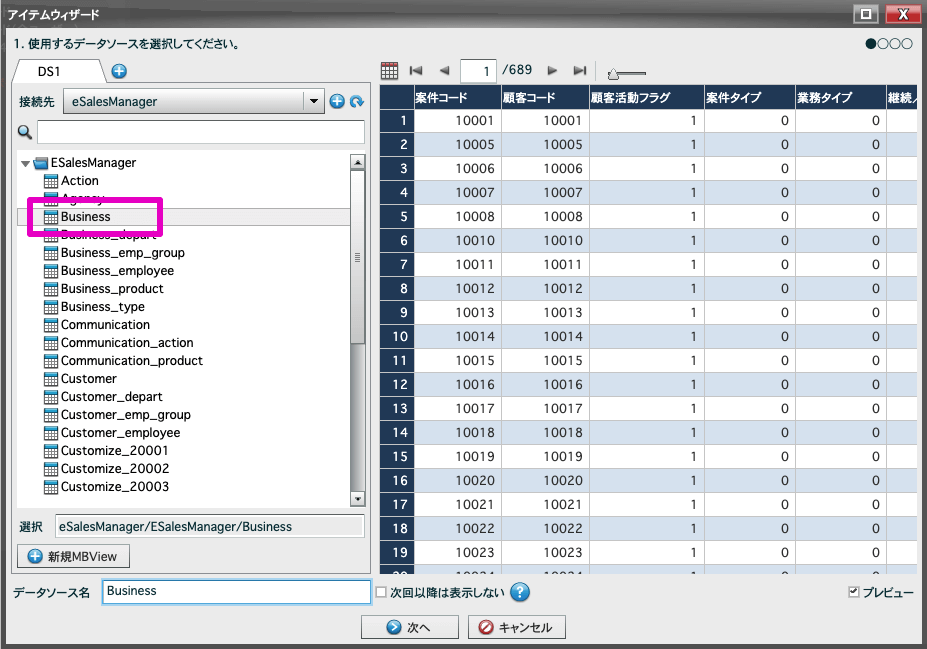Select the Communication_product table
This screenshot has height=649, width=927.
131,361
